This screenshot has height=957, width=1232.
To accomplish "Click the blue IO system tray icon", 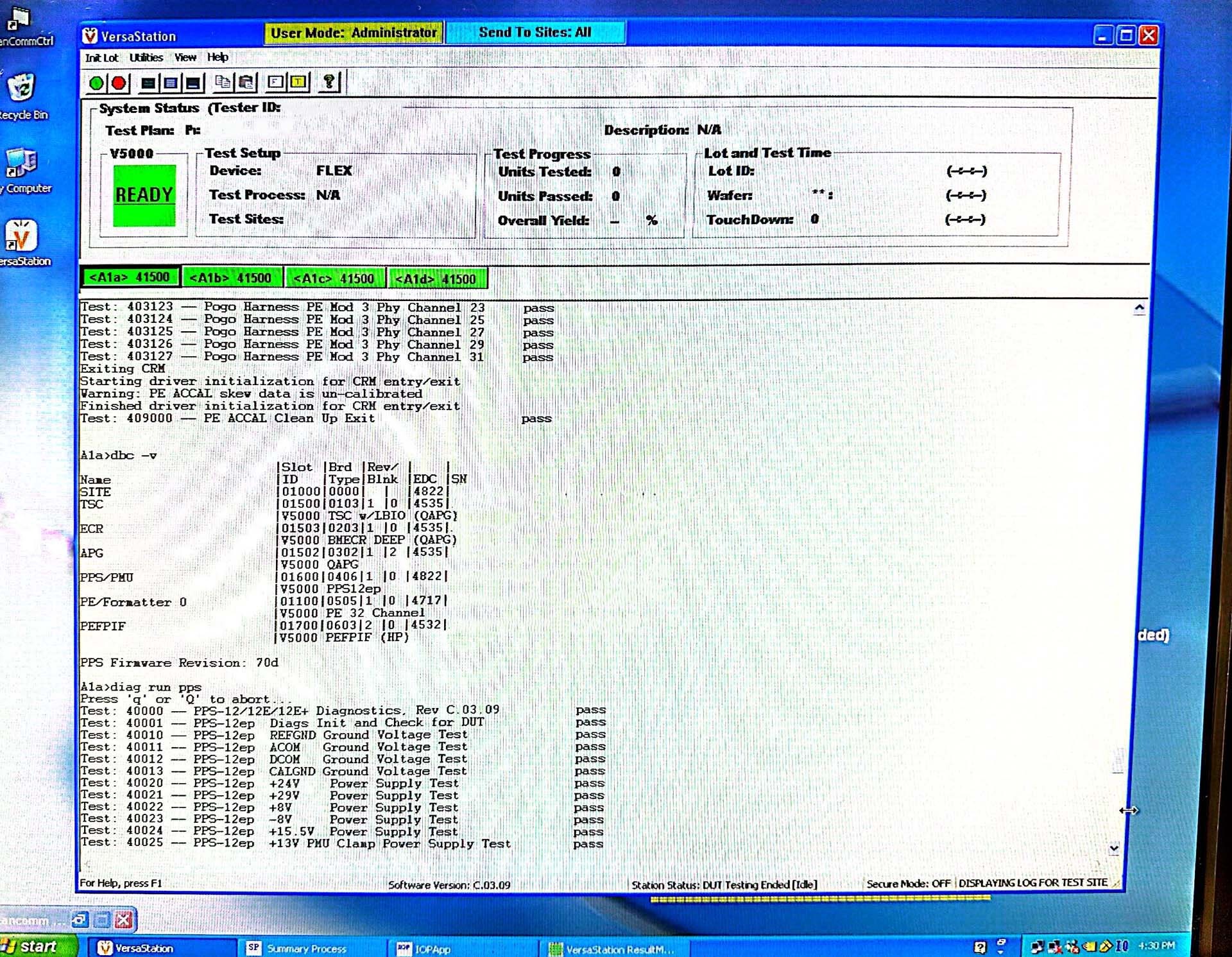I will click(1122, 945).
